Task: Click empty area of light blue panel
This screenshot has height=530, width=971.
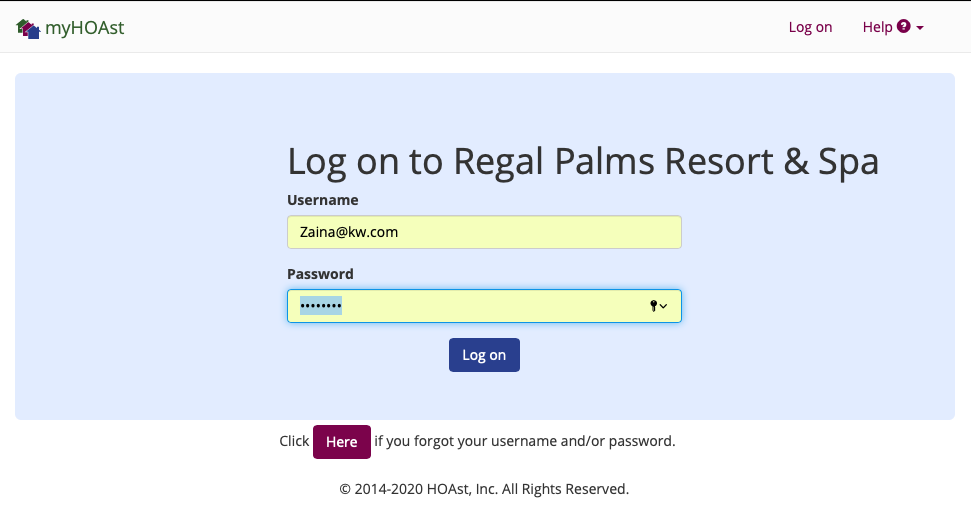Action: [149, 248]
